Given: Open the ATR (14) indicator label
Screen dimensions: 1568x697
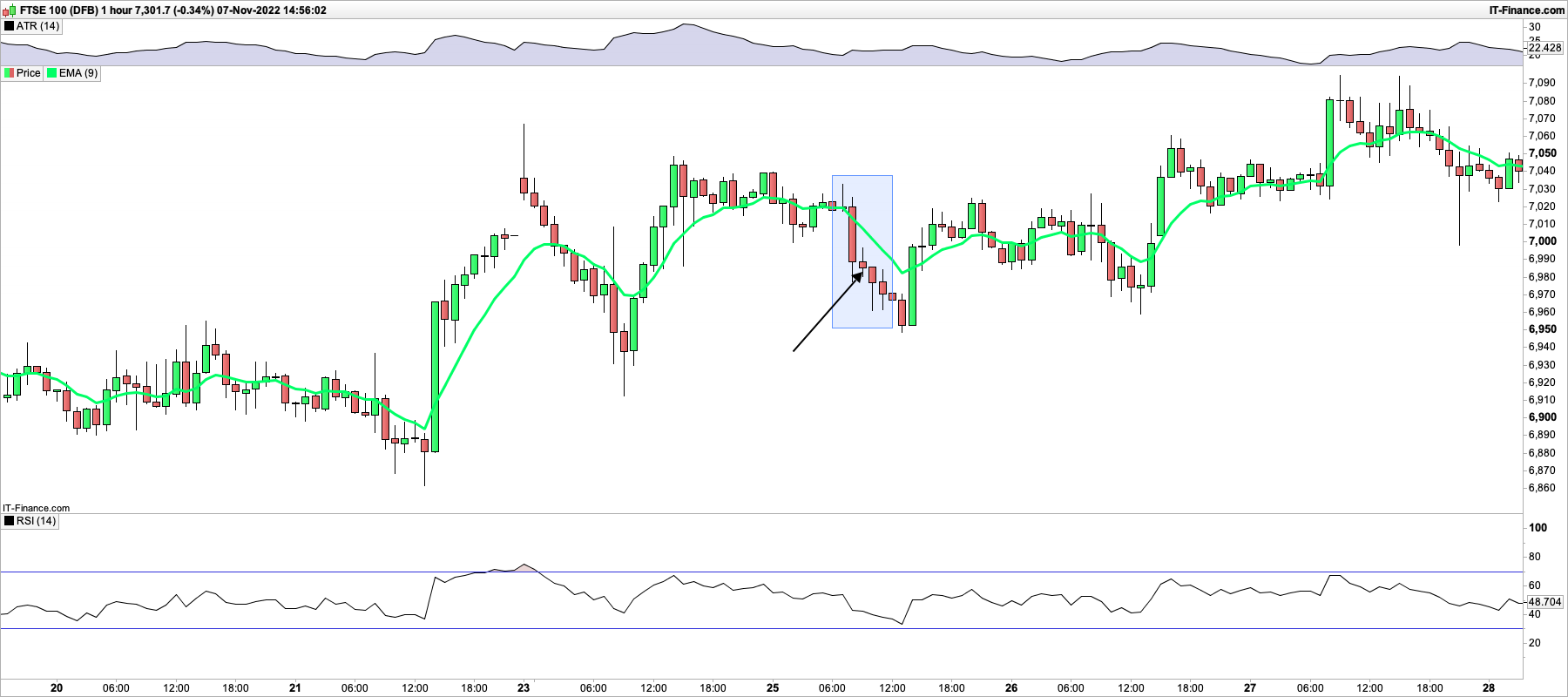Looking at the screenshot, I should pyautogui.click(x=37, y=26).
